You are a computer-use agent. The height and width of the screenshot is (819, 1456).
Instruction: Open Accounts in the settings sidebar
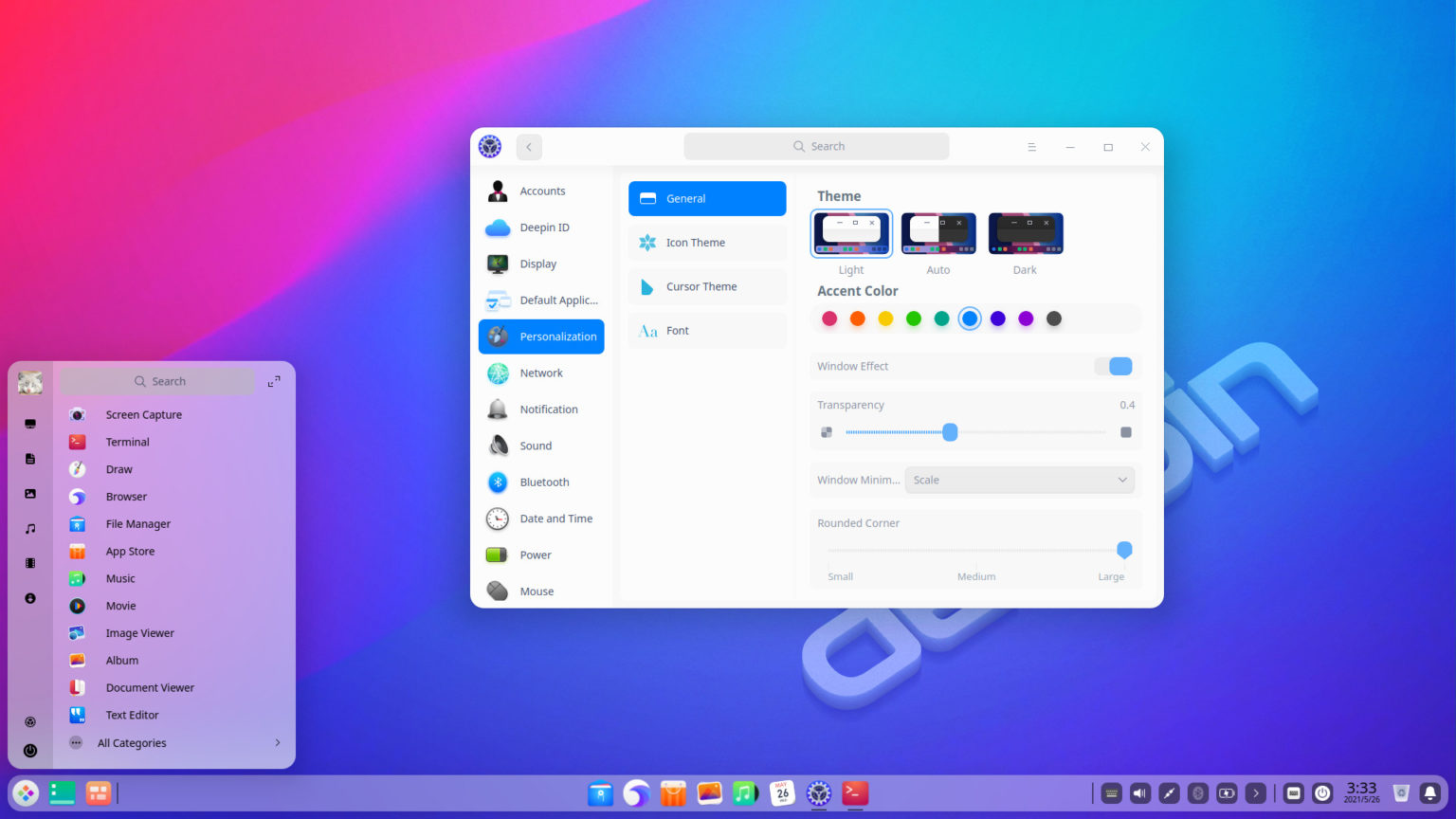point(542,191)
